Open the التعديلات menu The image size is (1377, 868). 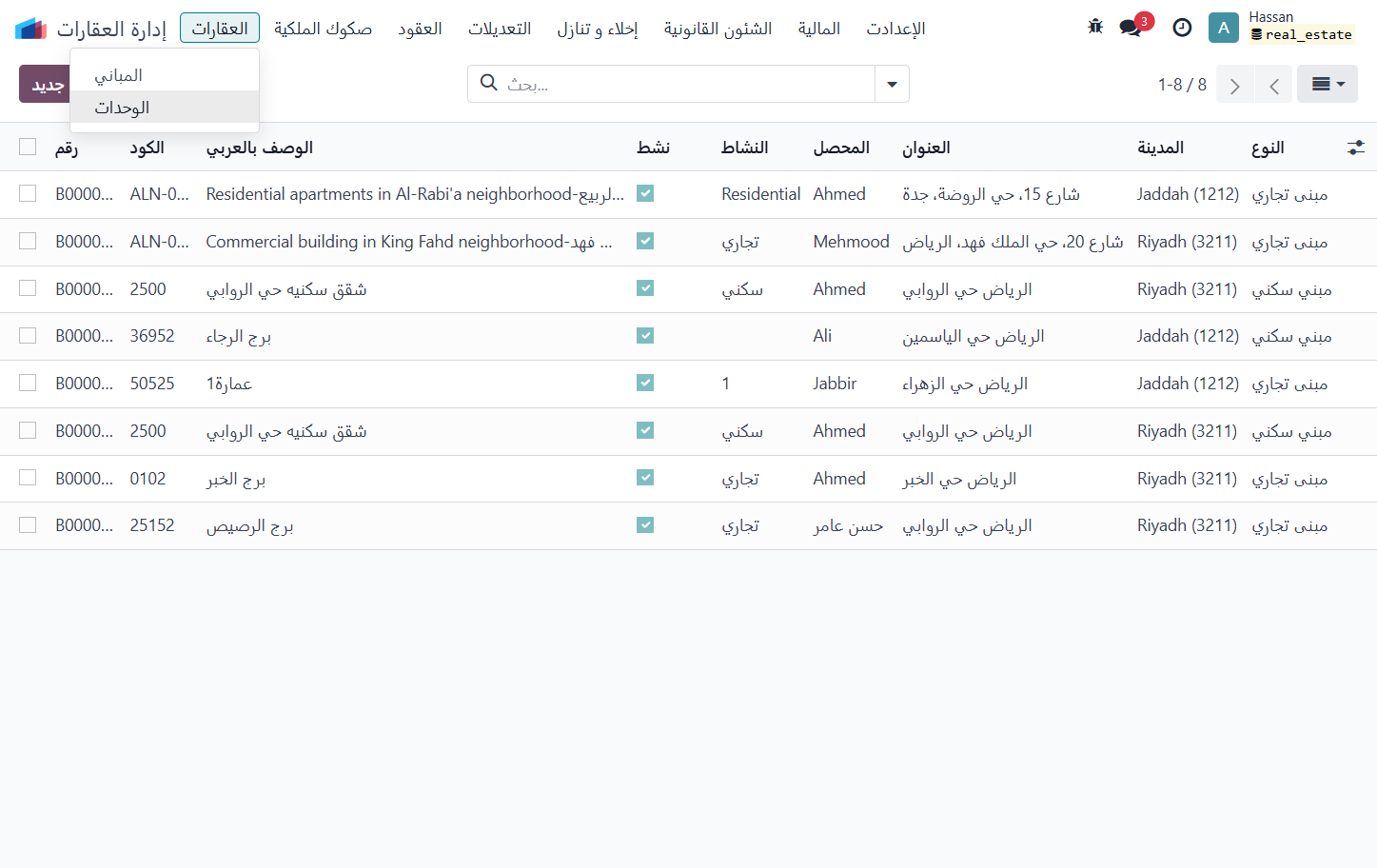pyautogui.click(x=500, y=29)
